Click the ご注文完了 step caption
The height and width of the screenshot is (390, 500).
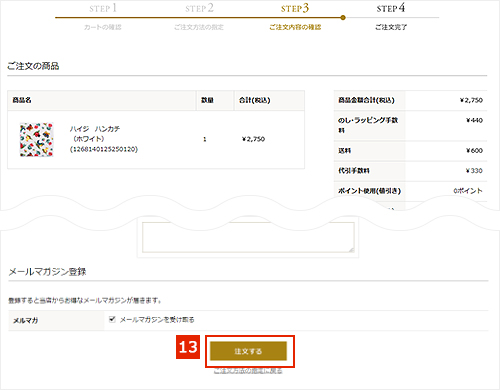391,27
